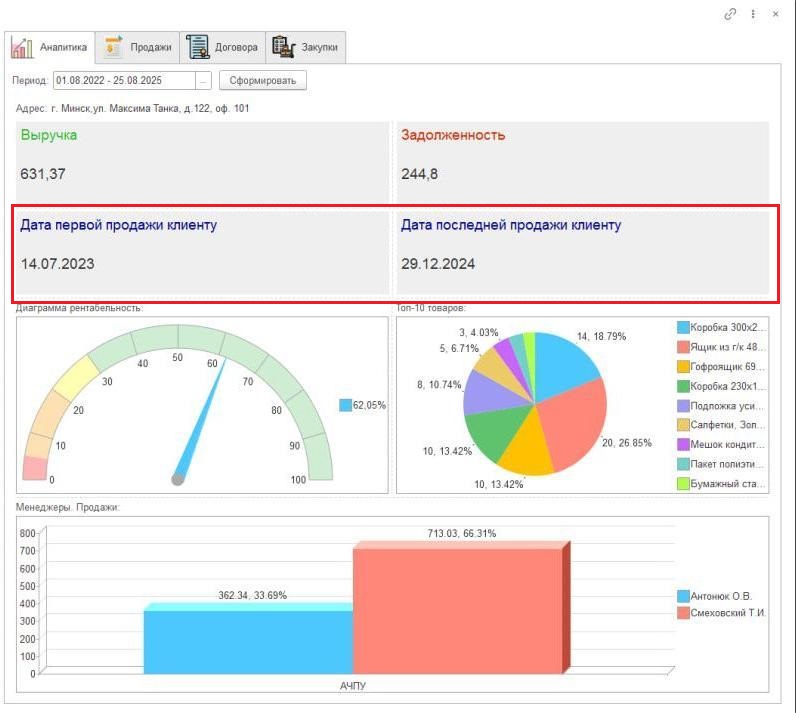Click into the Период date range field
This screenshot has width=796, height=713.
123,80
